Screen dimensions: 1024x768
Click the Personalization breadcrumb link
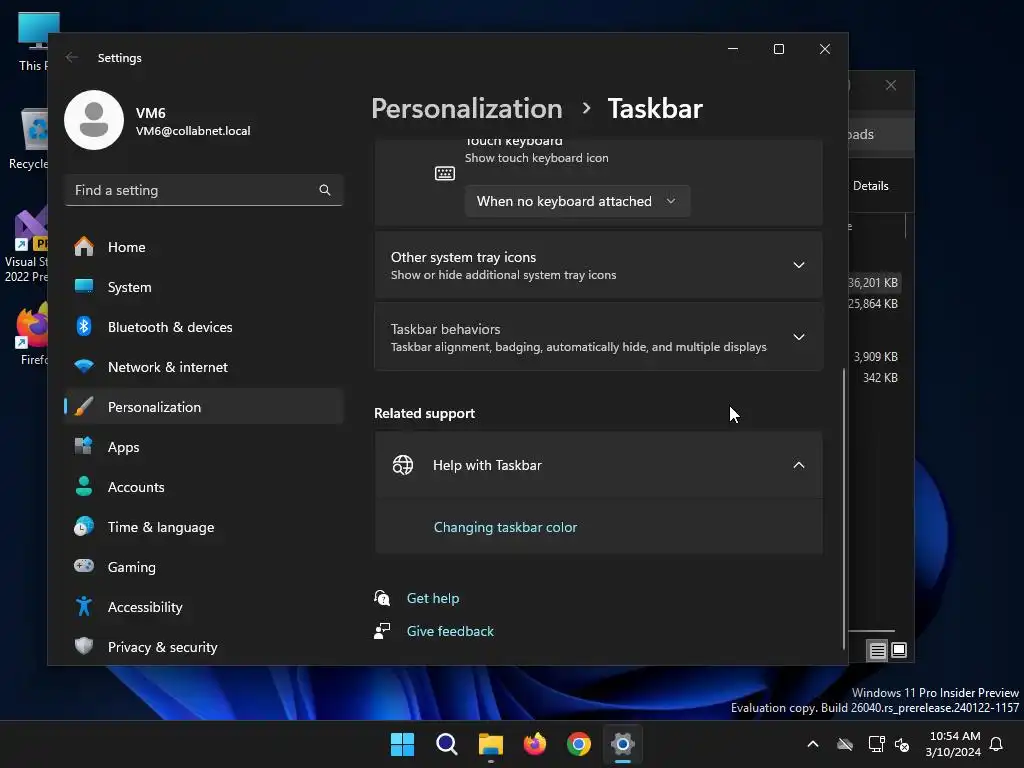pos(467,108)
